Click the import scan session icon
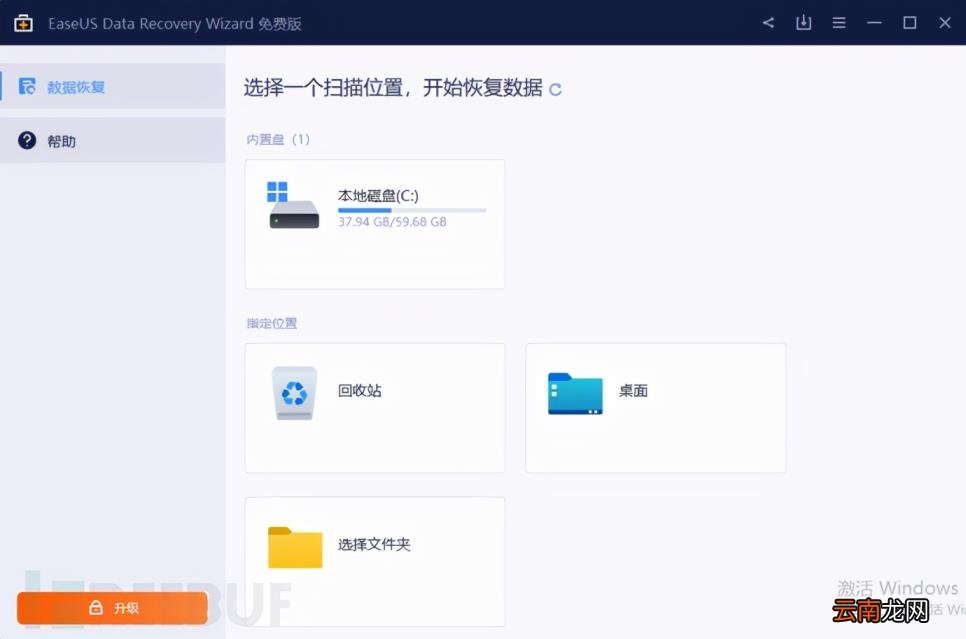 tap(803, 23)
